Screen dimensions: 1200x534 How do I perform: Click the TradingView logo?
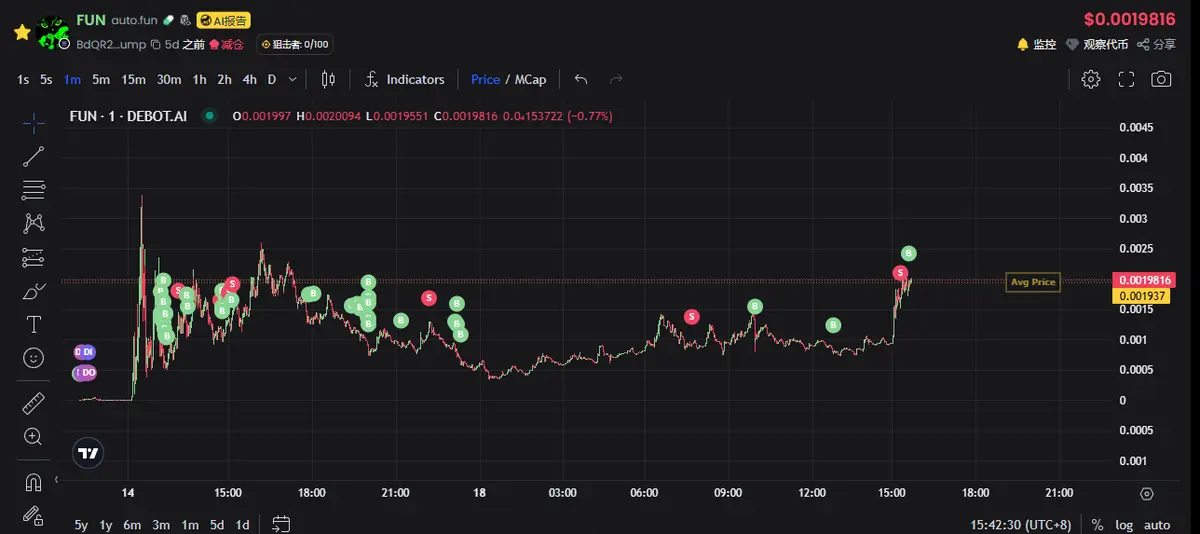coord(88,453)
